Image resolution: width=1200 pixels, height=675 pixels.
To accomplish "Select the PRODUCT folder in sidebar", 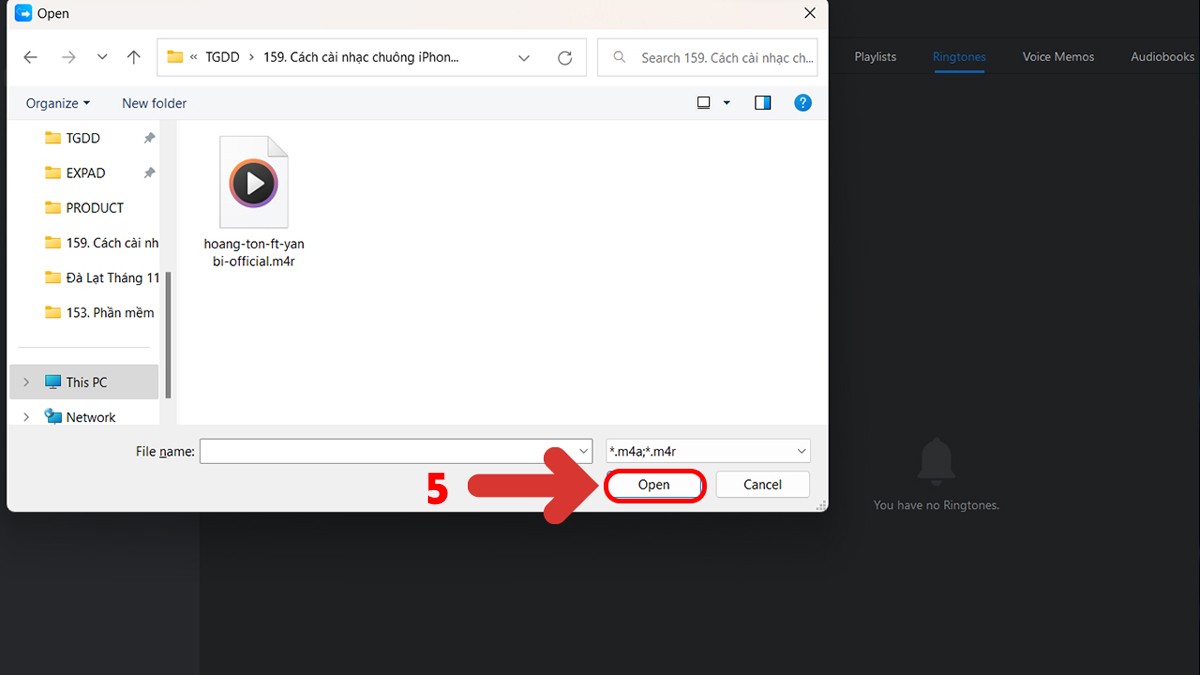I will pyautogui.click(x=95, y=208).
